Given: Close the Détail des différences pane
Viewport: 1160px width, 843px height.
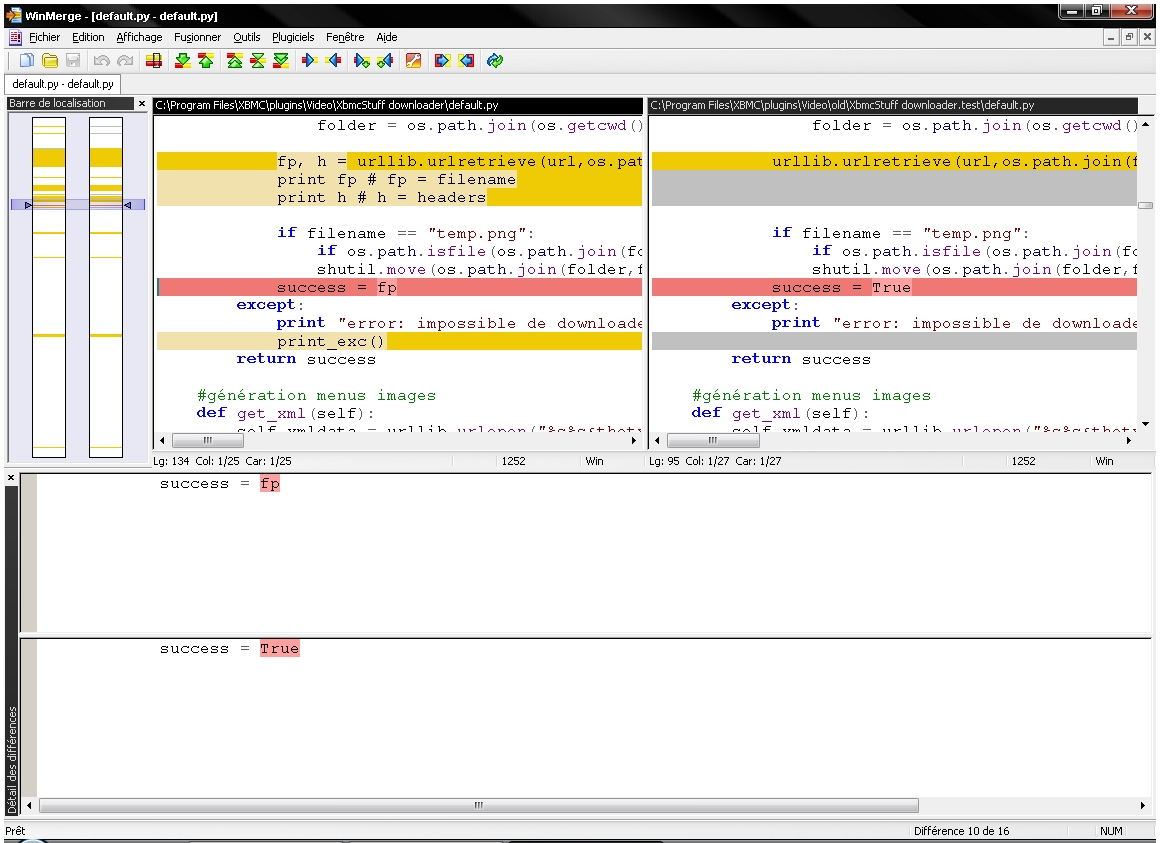Looking at the screenshot, I should pos(11,478).
